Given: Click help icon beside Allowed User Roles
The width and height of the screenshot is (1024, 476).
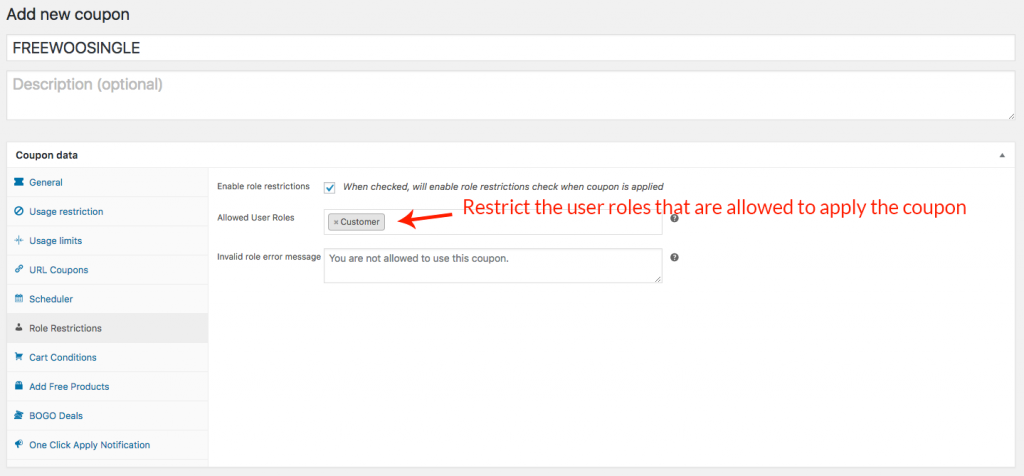Looking at the screenshot, I should pyautogui.click(x=675, y=219).
